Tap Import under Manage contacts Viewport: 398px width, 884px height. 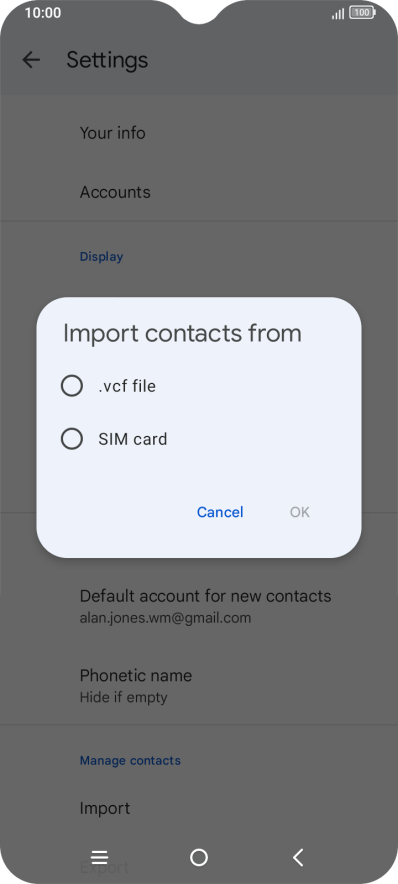[199, 808]
